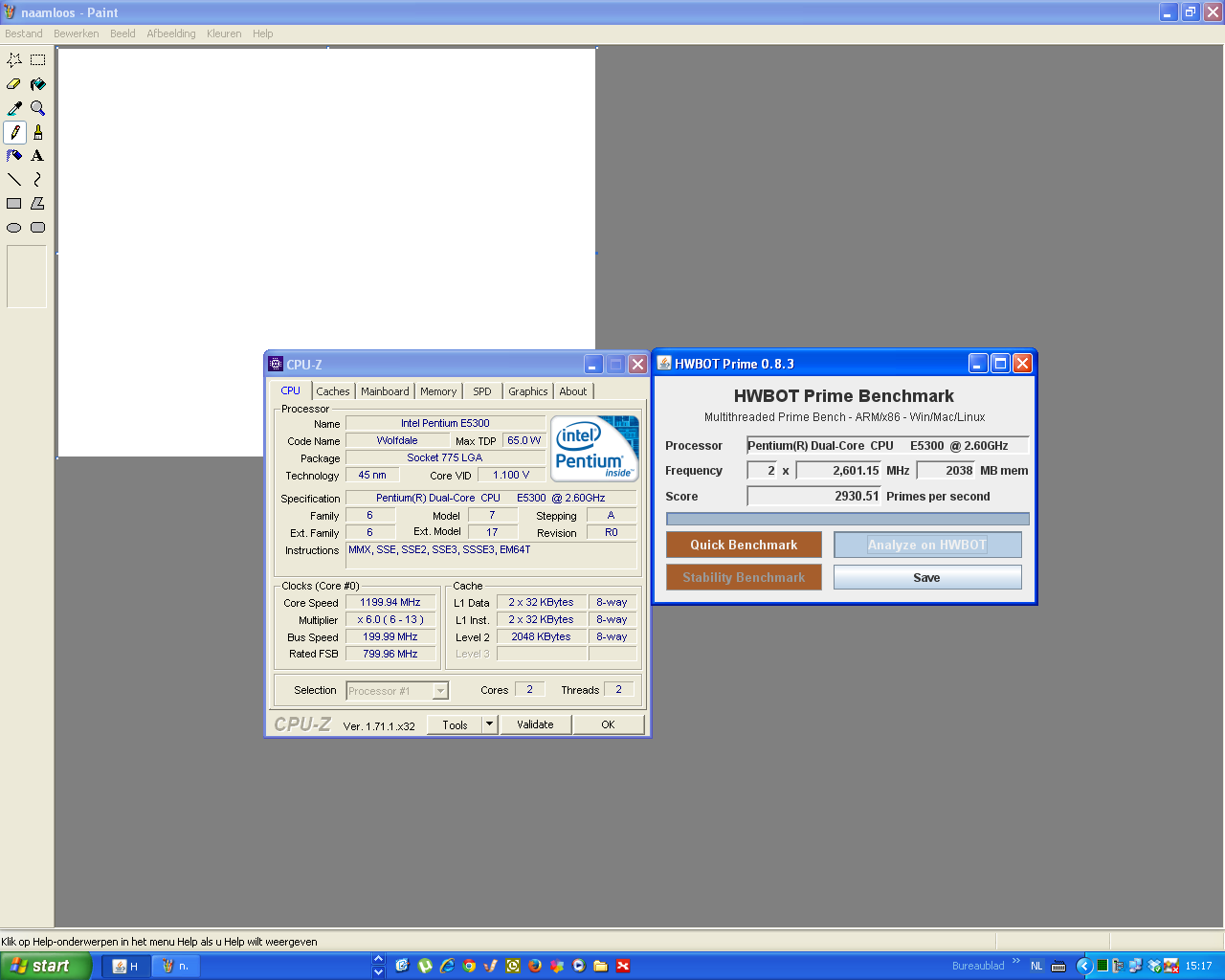
Task: Click the NL language indicator in taskbar
Action: pos(1036,967)
